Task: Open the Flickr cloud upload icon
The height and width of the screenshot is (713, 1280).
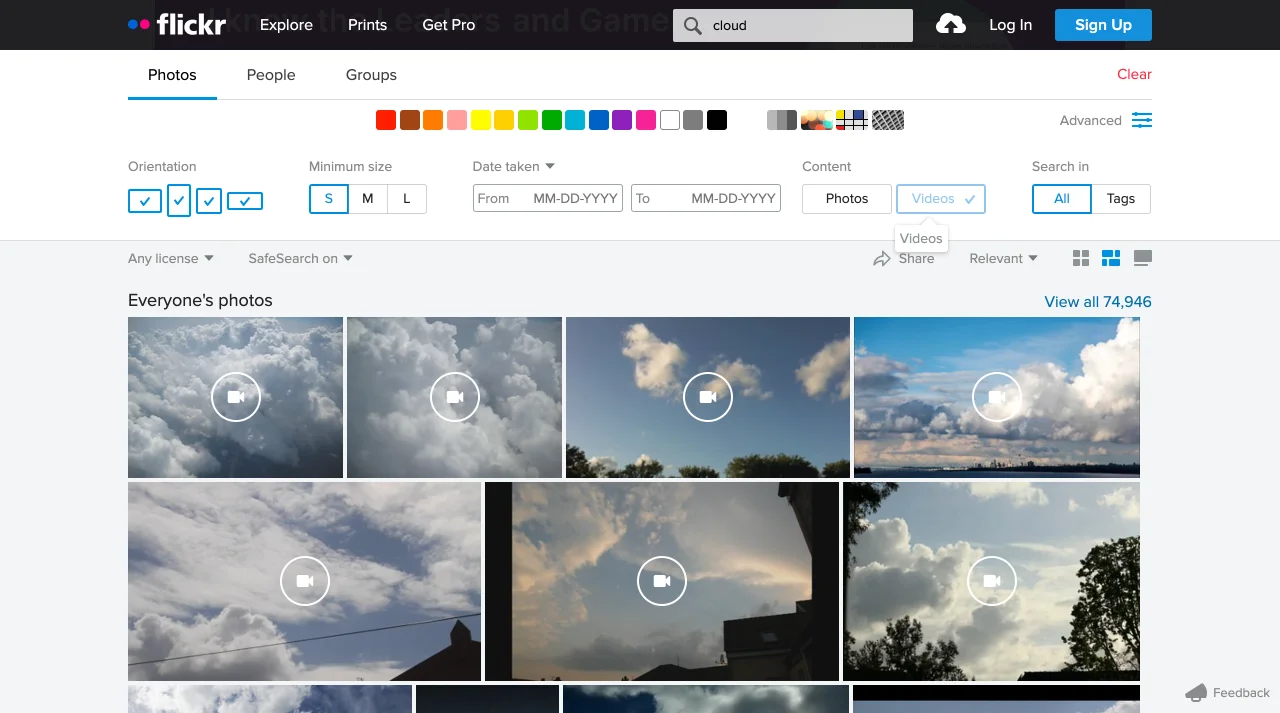Action: click(x=950, y=24)
